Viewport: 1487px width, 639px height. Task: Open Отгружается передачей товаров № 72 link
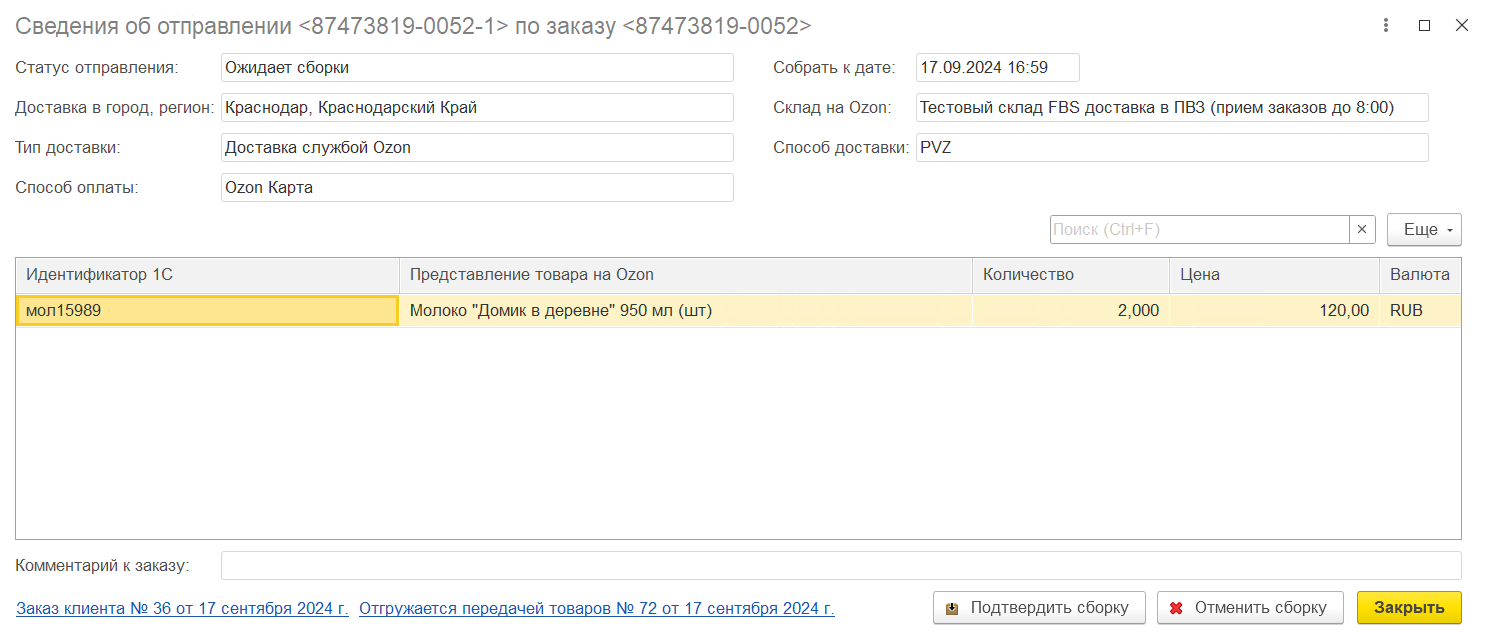[x=596, y=608]
